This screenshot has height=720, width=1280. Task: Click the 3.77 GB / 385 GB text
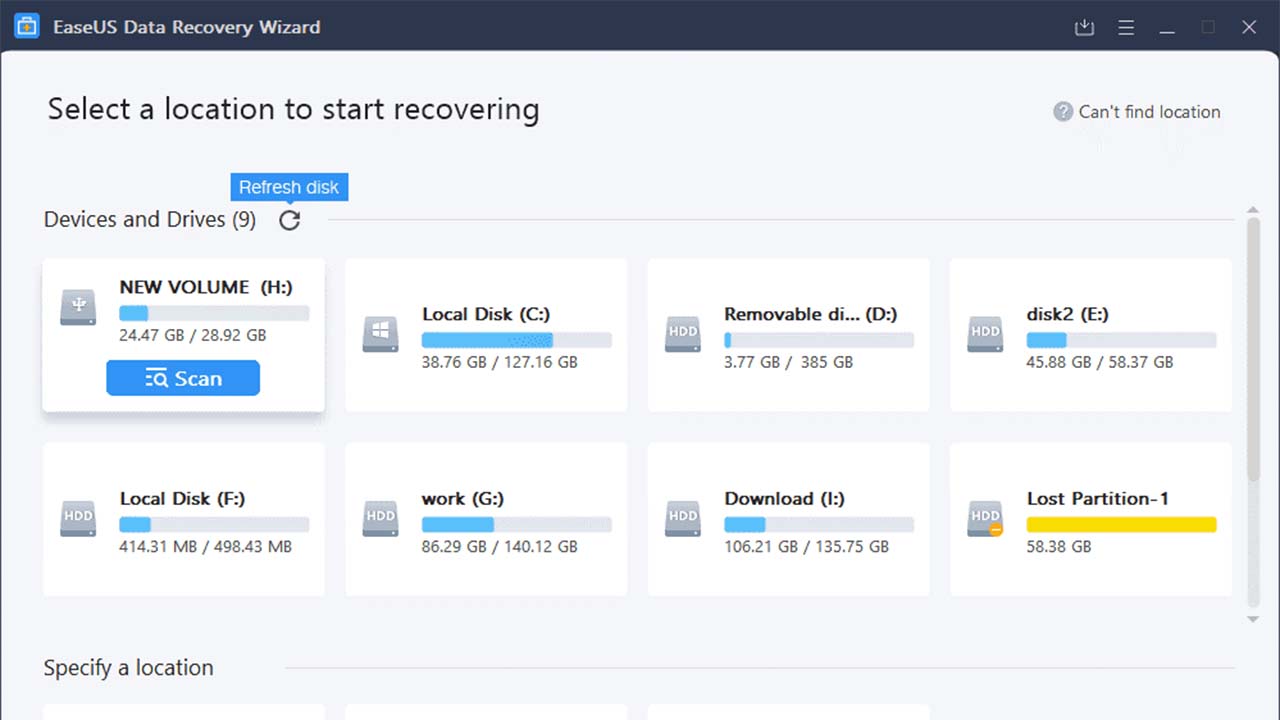point(789,362)
